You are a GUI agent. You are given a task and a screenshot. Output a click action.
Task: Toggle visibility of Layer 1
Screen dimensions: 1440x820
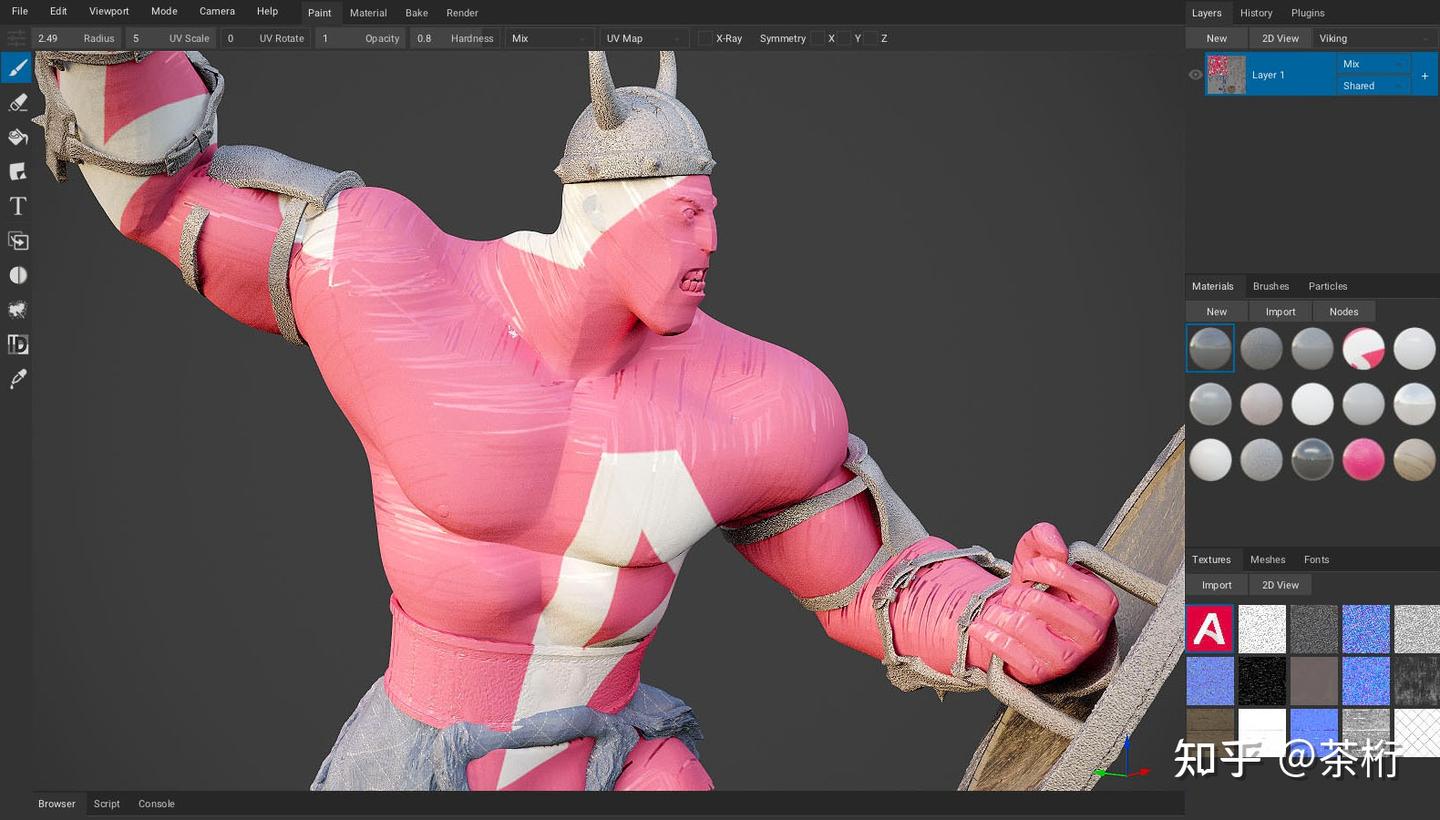(x=1196, y=74)
